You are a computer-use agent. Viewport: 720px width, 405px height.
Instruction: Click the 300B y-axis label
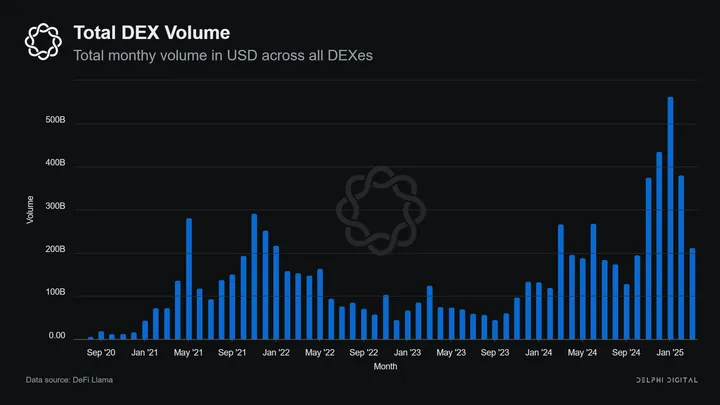[x=55, y=208]
